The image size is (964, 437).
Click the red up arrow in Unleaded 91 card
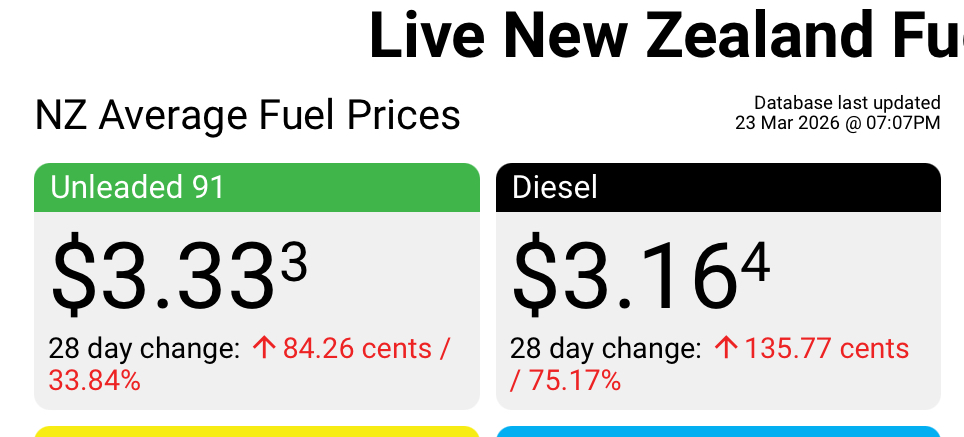point(264,348)
